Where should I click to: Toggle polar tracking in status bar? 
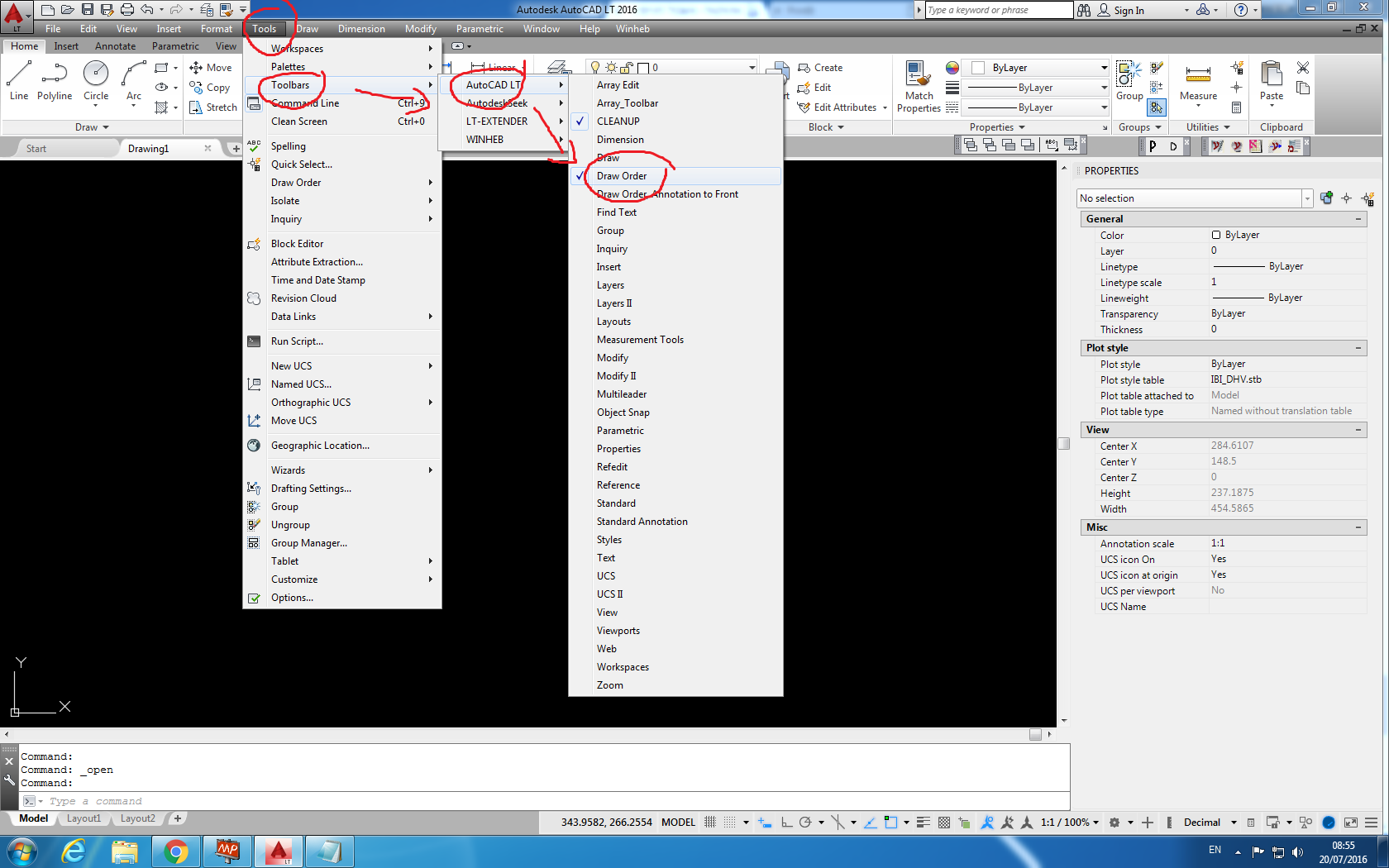pos(805,823)
